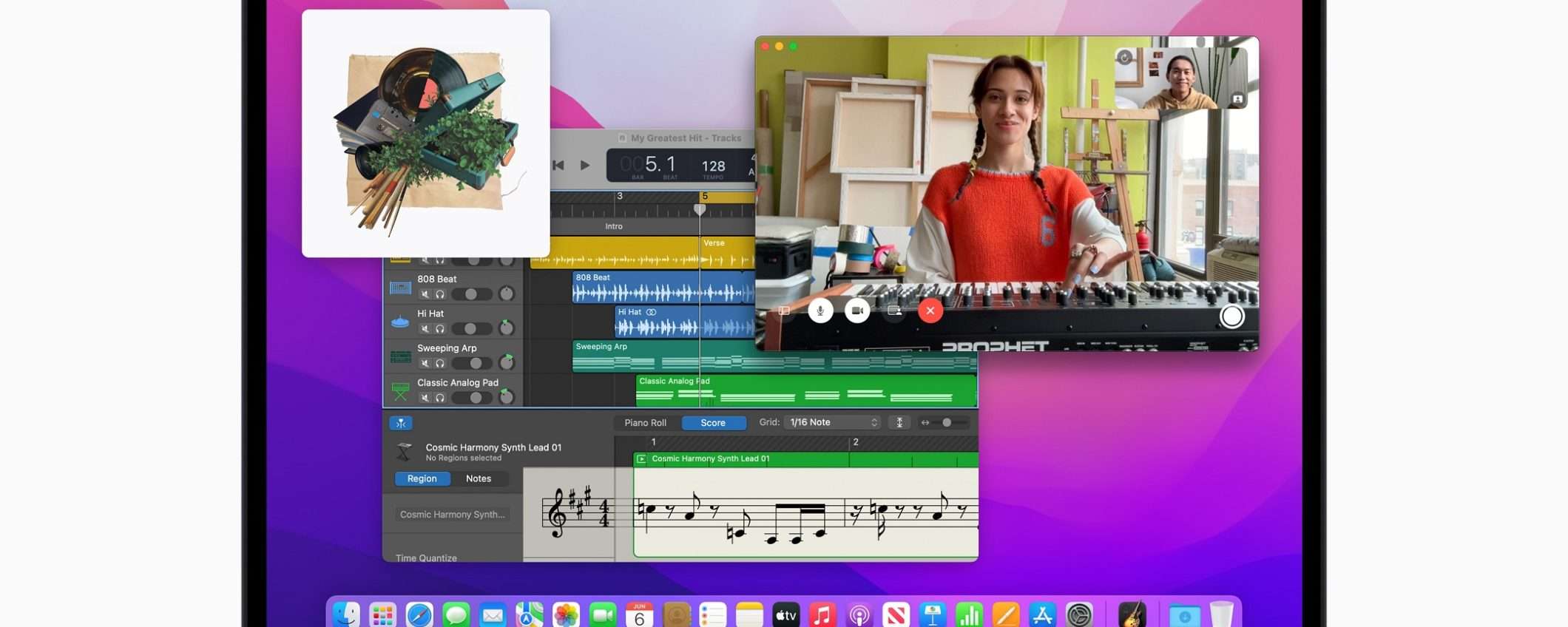
Task: Click the vertical auto-zoom button beside Grid
Action: (x=899, y=422)
